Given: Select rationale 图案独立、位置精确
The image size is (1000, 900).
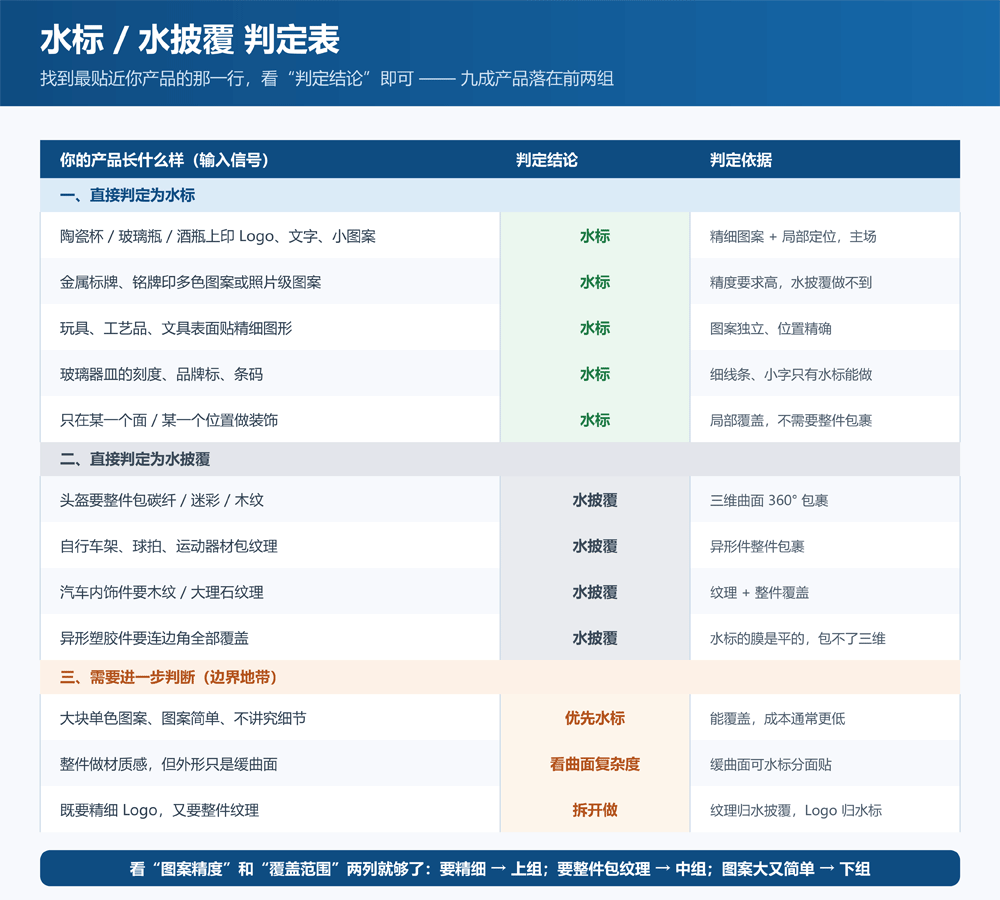Looking at the screenshot, I should click(770, 328).
